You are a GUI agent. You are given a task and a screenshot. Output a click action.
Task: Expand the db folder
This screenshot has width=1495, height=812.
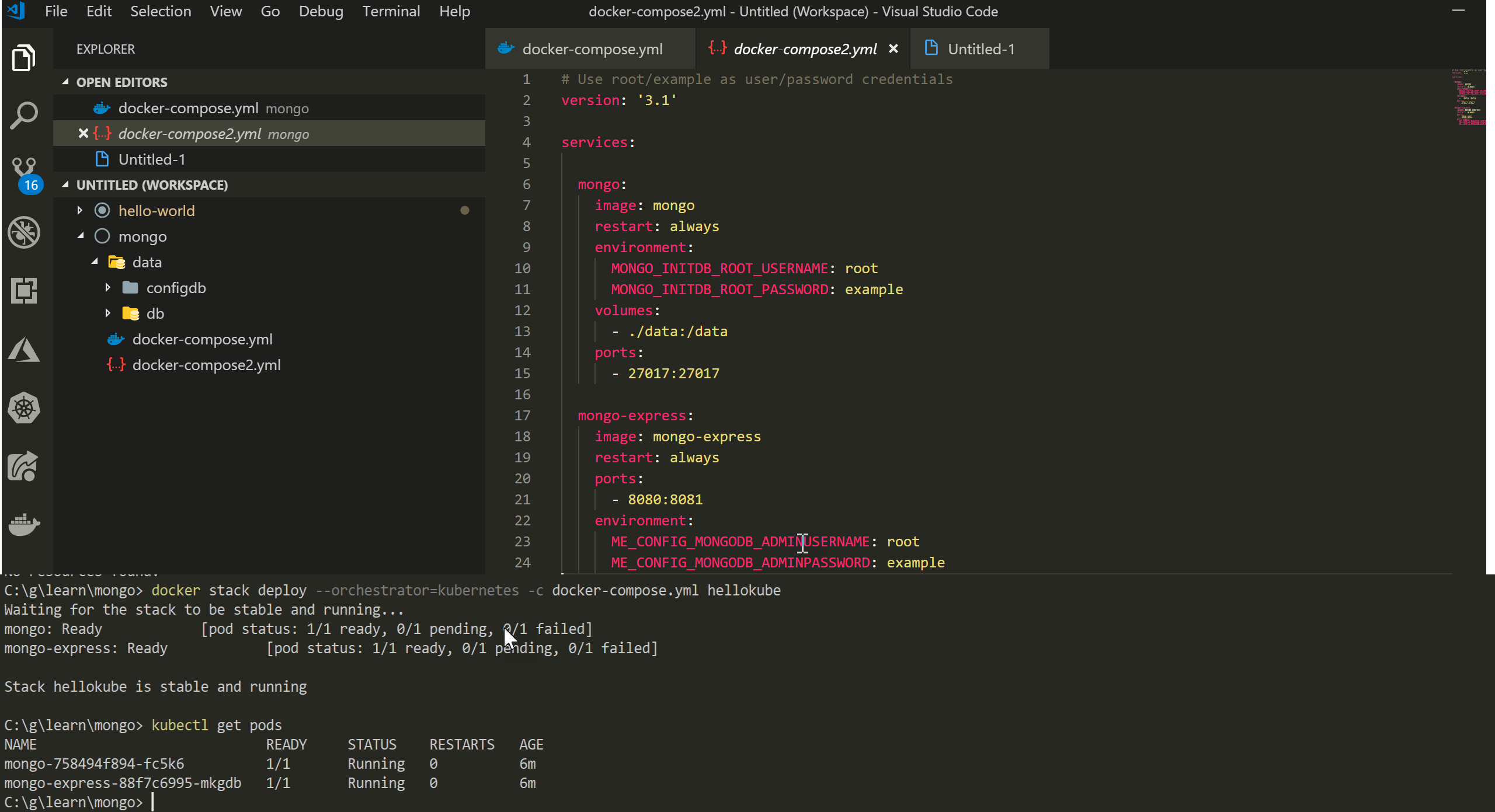tap(109, 313)
